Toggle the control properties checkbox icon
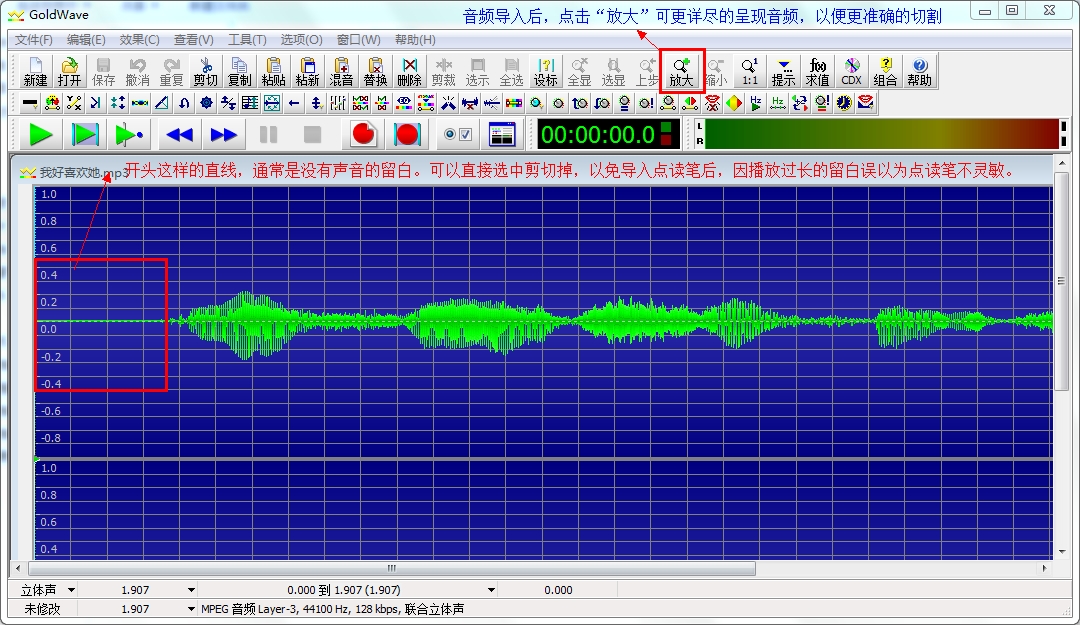Viewport: 1080px width, 625px height. coord(458,134)
